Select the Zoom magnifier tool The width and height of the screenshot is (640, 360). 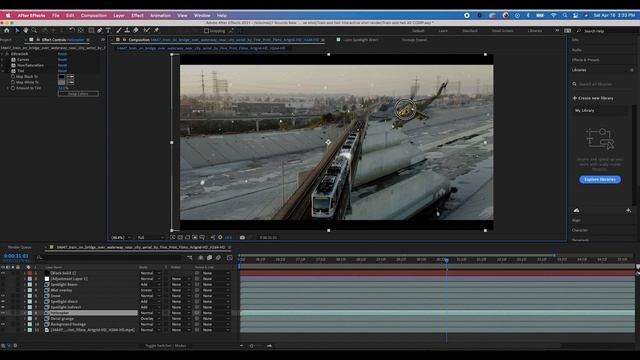34,30
